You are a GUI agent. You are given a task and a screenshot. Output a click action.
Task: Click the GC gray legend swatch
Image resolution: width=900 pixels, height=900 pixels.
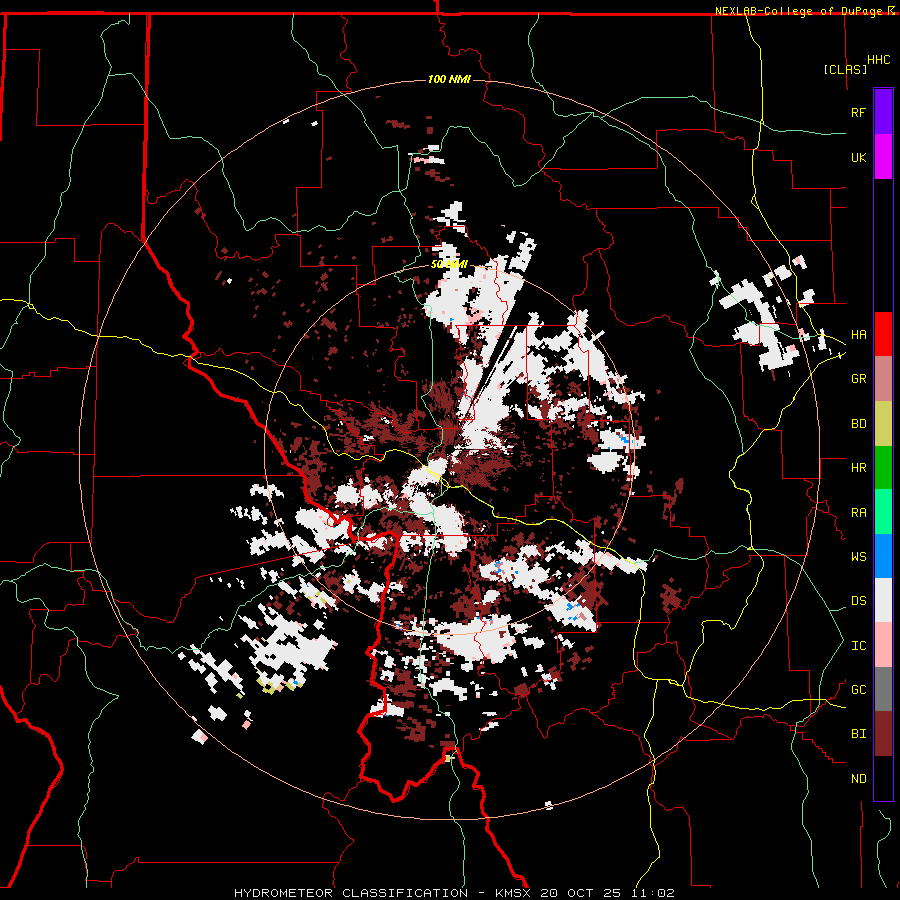coord(883,689)
